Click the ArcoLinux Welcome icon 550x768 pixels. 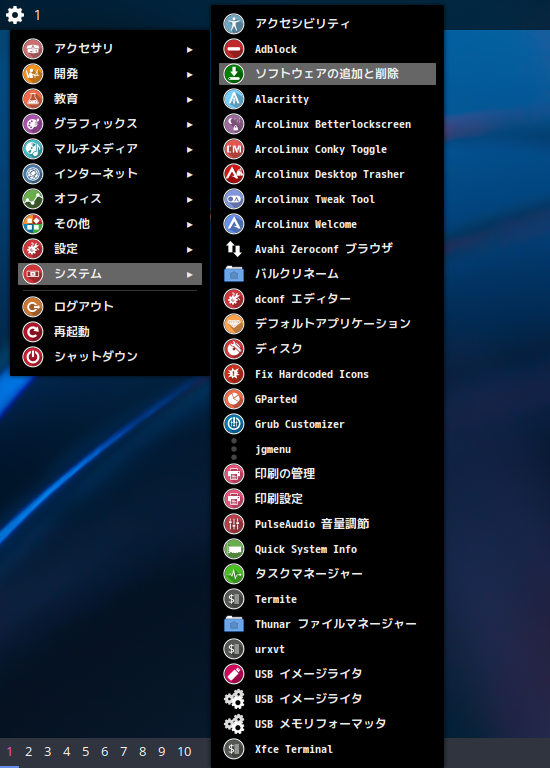pos(234,224)
